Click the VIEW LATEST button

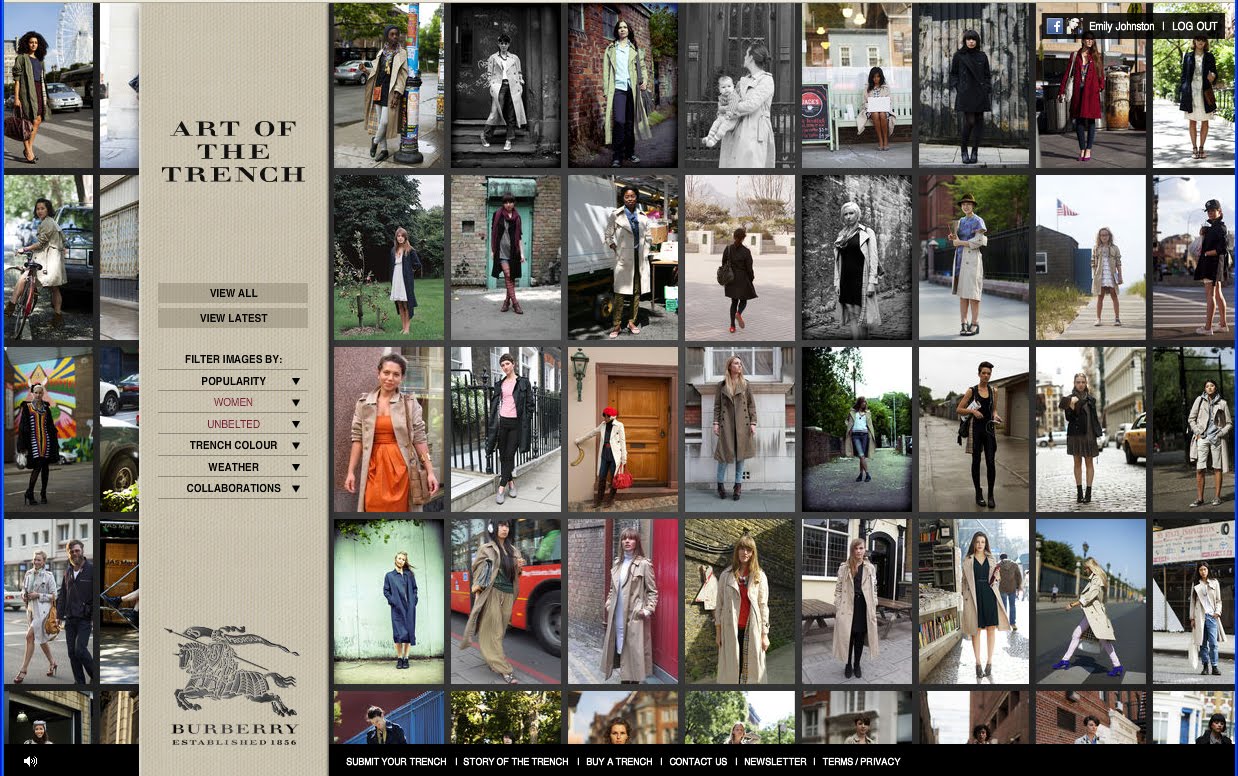point(233,318)
